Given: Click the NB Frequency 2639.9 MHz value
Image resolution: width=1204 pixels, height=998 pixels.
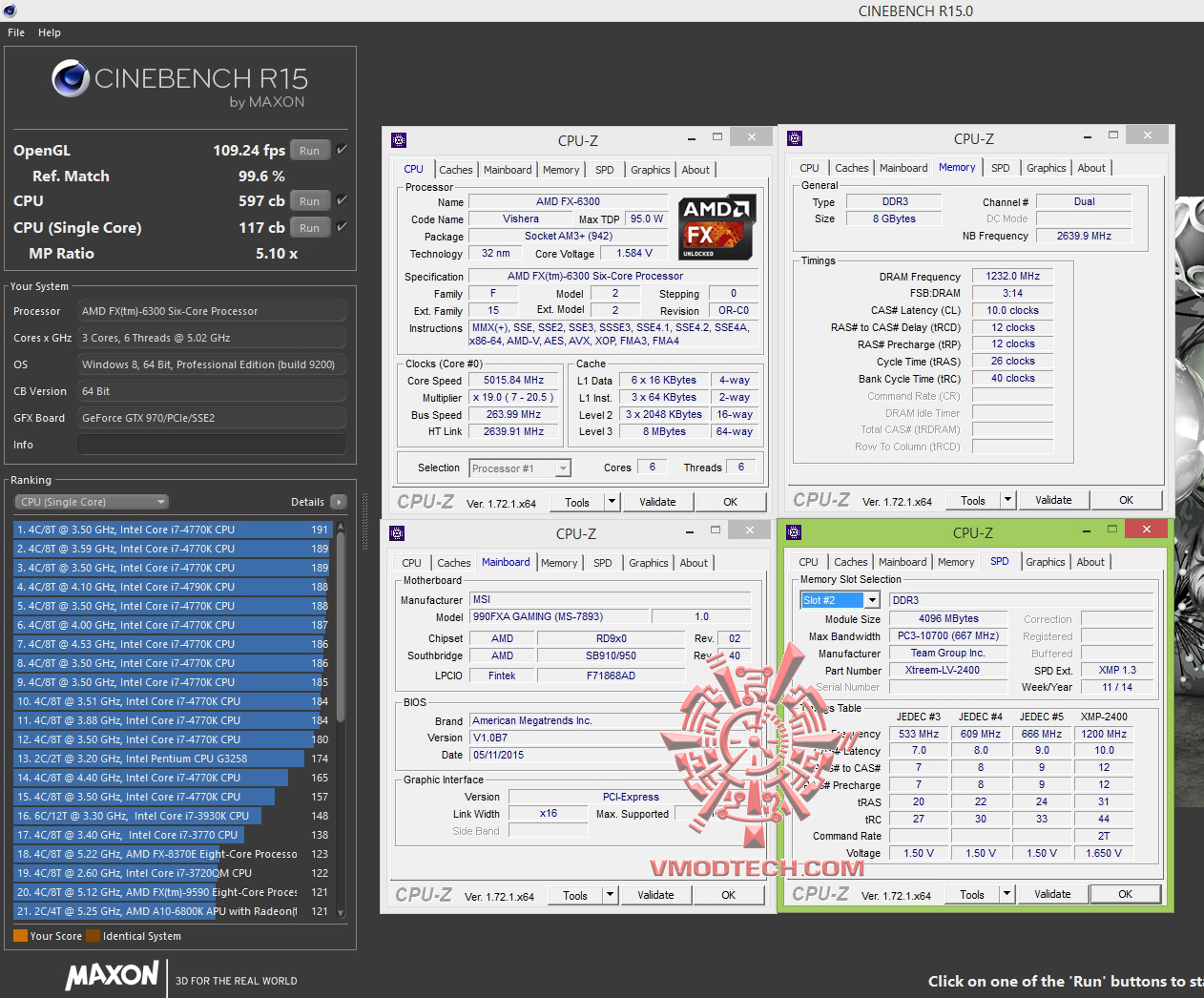Looking at the screenshot, I should pos(1084,236).
